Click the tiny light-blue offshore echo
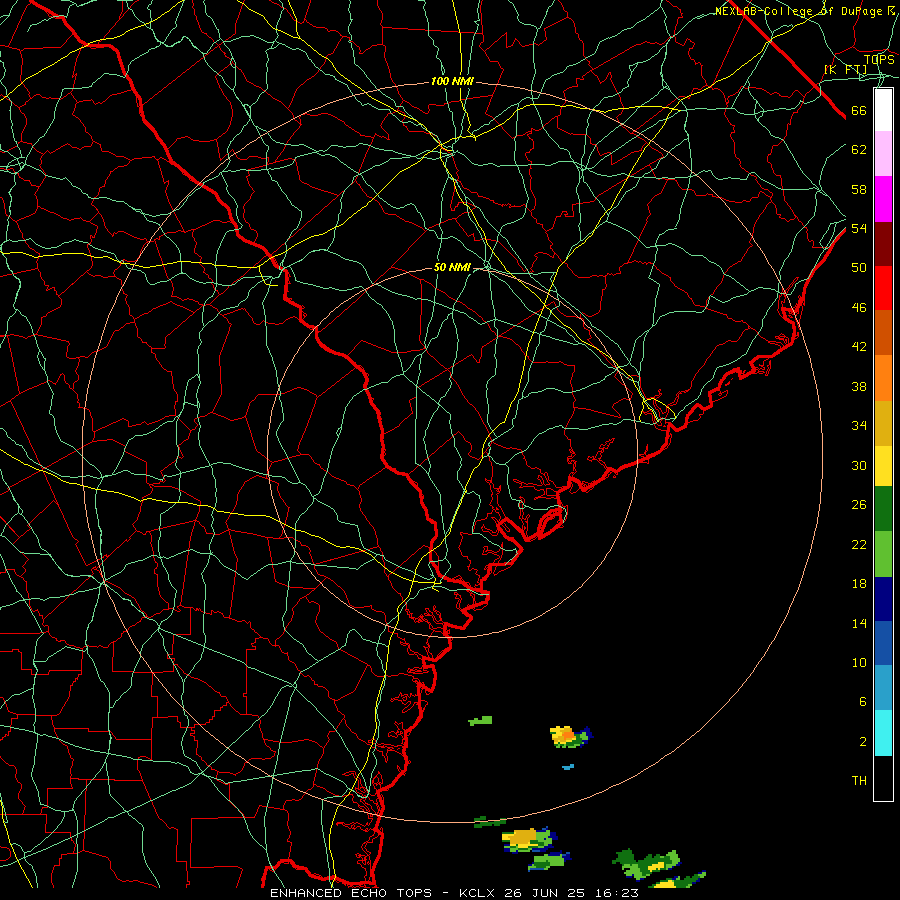 (568, 767)
